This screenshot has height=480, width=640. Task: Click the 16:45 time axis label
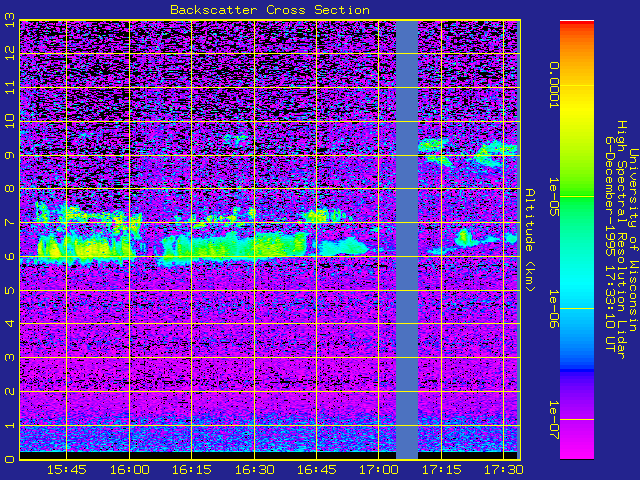click(x=317, y=470)
